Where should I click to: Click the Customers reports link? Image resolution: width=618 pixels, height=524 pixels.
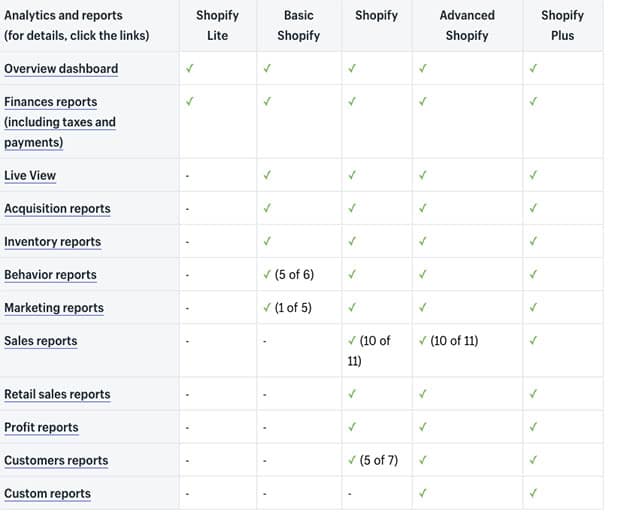point(56,461)
